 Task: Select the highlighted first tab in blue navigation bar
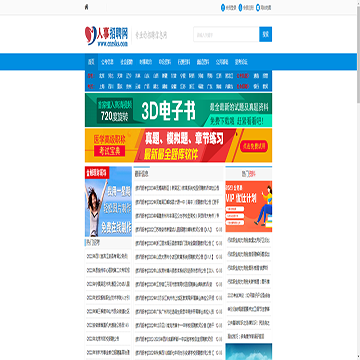click(x=91, y=62)
